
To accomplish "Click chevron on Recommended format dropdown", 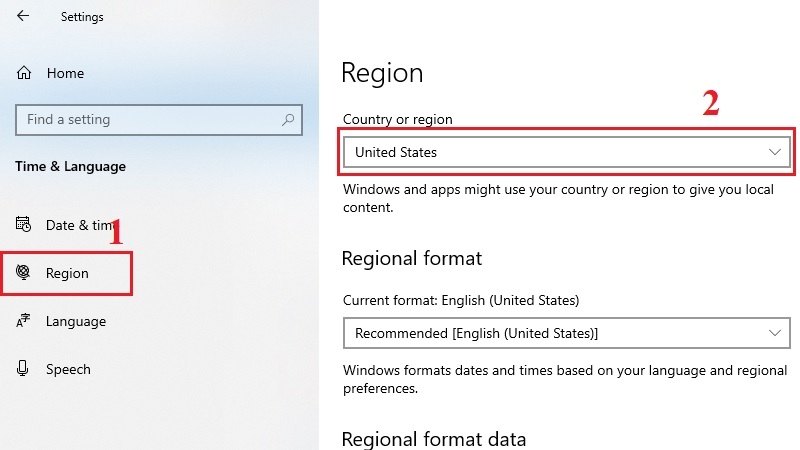I will [774, 333].
